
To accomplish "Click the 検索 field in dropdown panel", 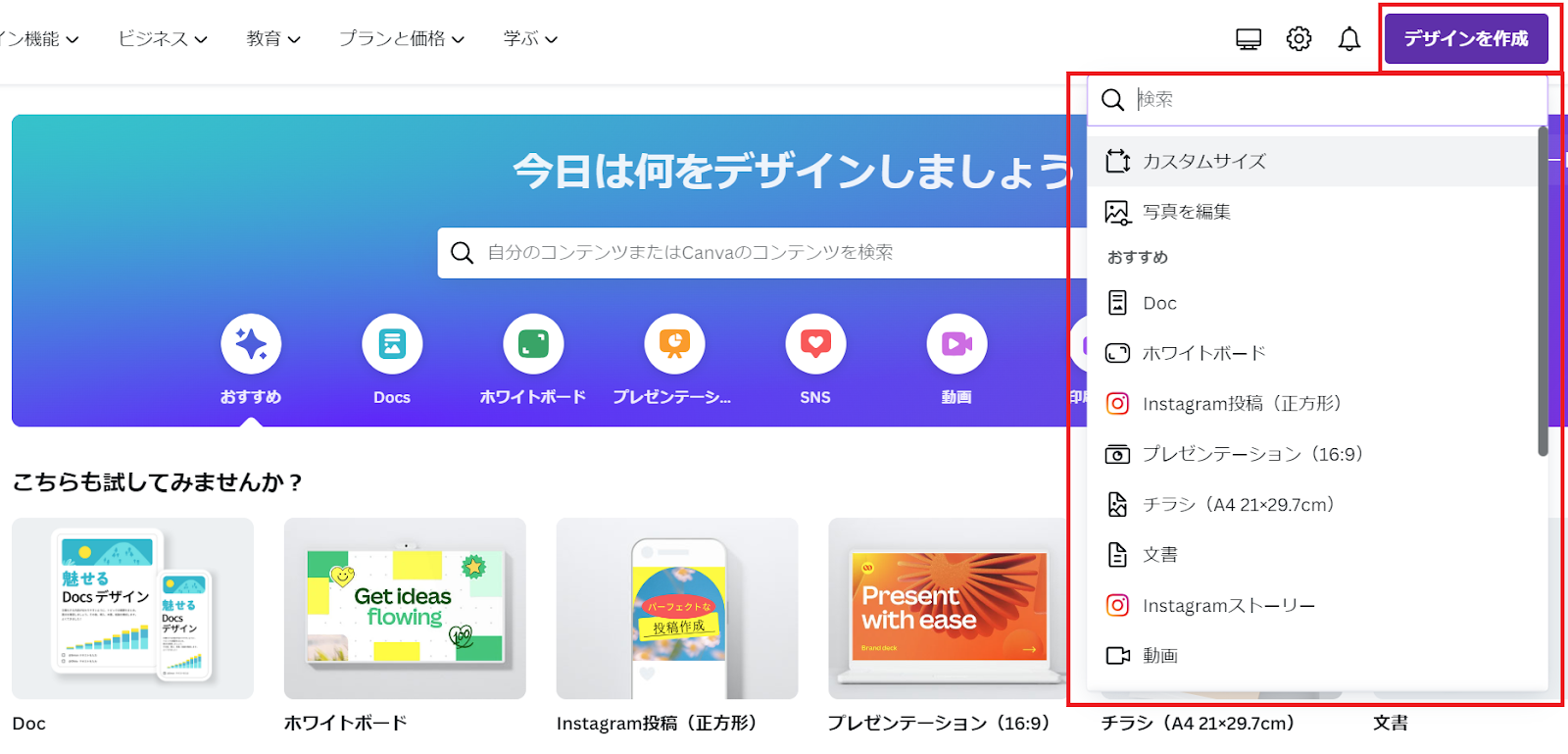I will (x=1333, y=100).
